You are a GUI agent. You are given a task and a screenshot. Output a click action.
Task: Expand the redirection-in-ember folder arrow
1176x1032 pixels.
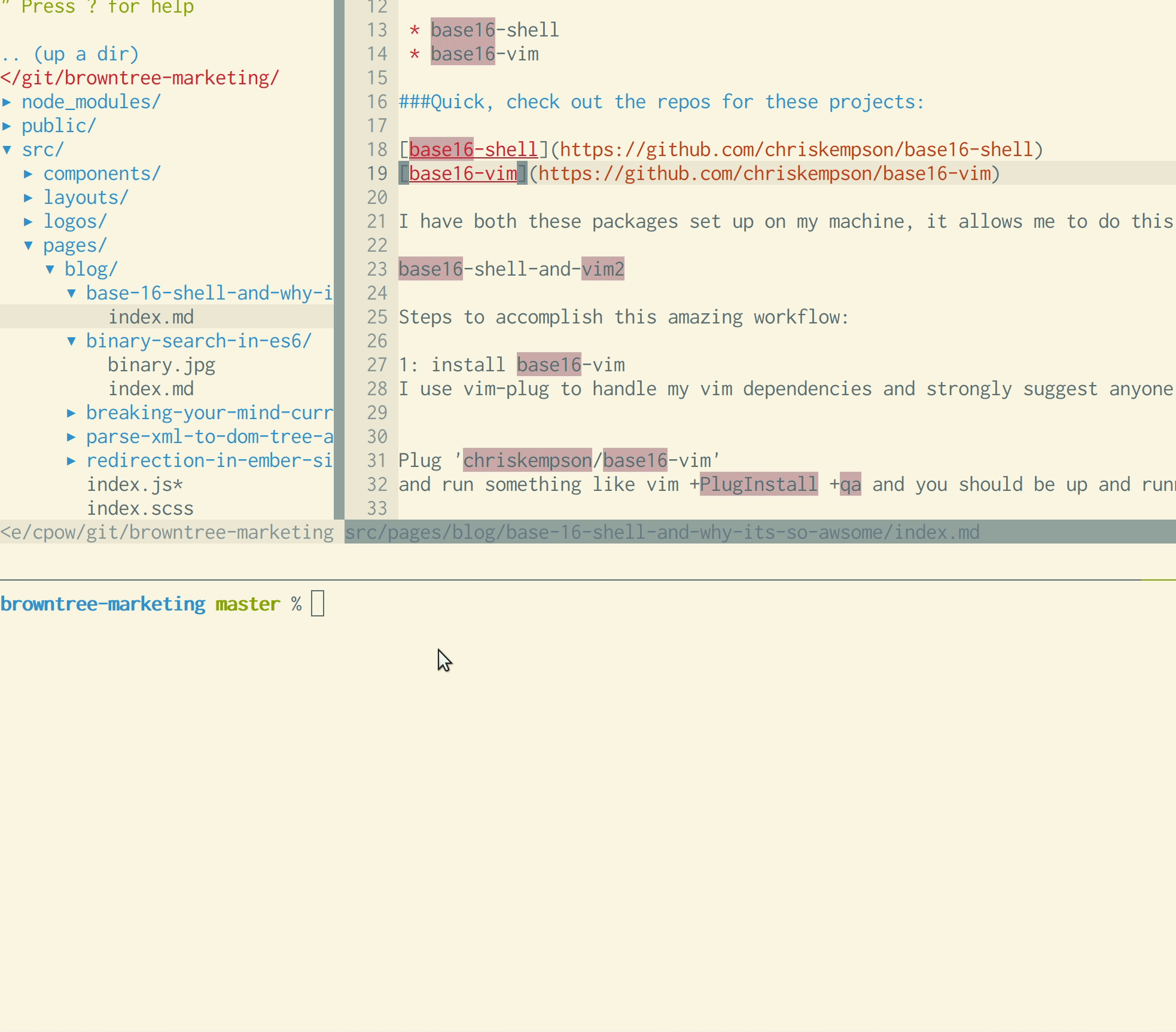72,461
